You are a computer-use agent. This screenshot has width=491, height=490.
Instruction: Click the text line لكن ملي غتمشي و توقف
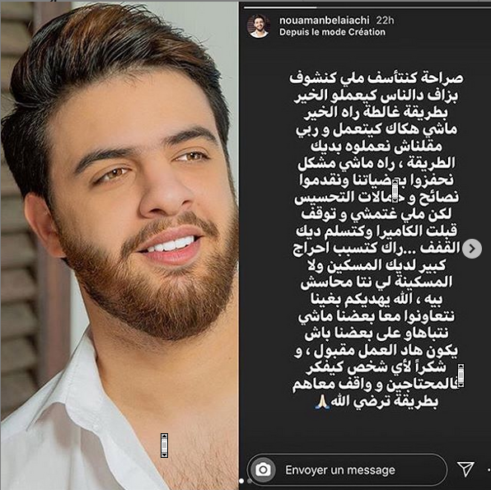(x=377, y=214)
